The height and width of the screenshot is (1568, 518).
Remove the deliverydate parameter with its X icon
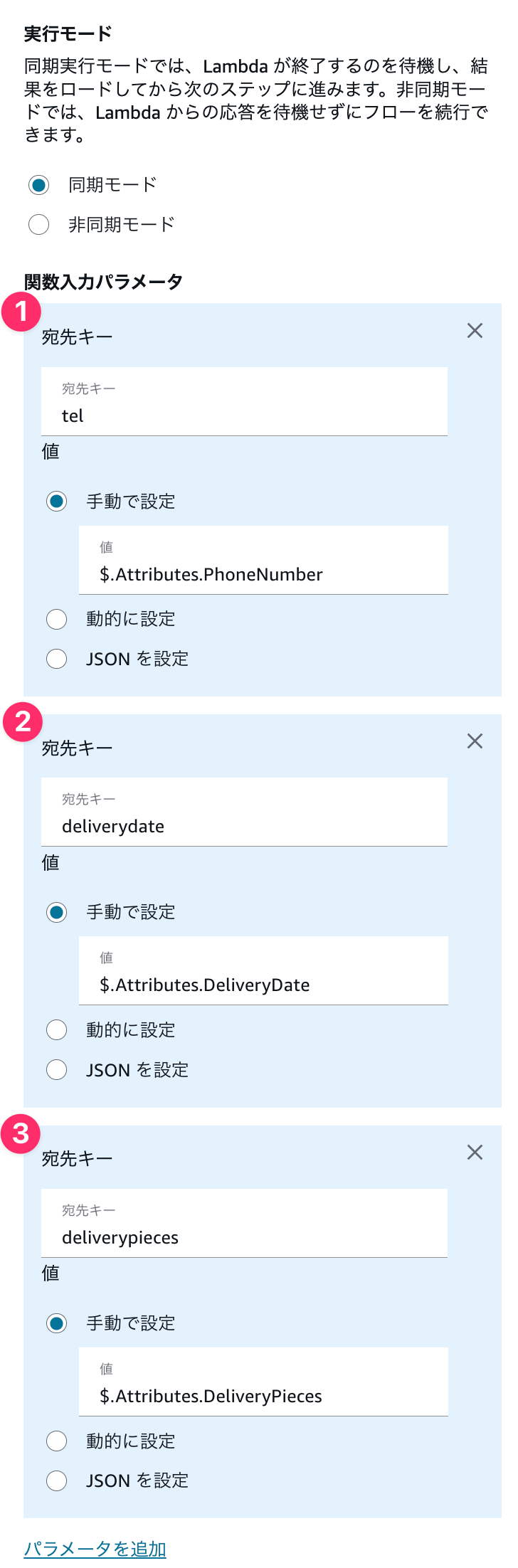point(475,741)
